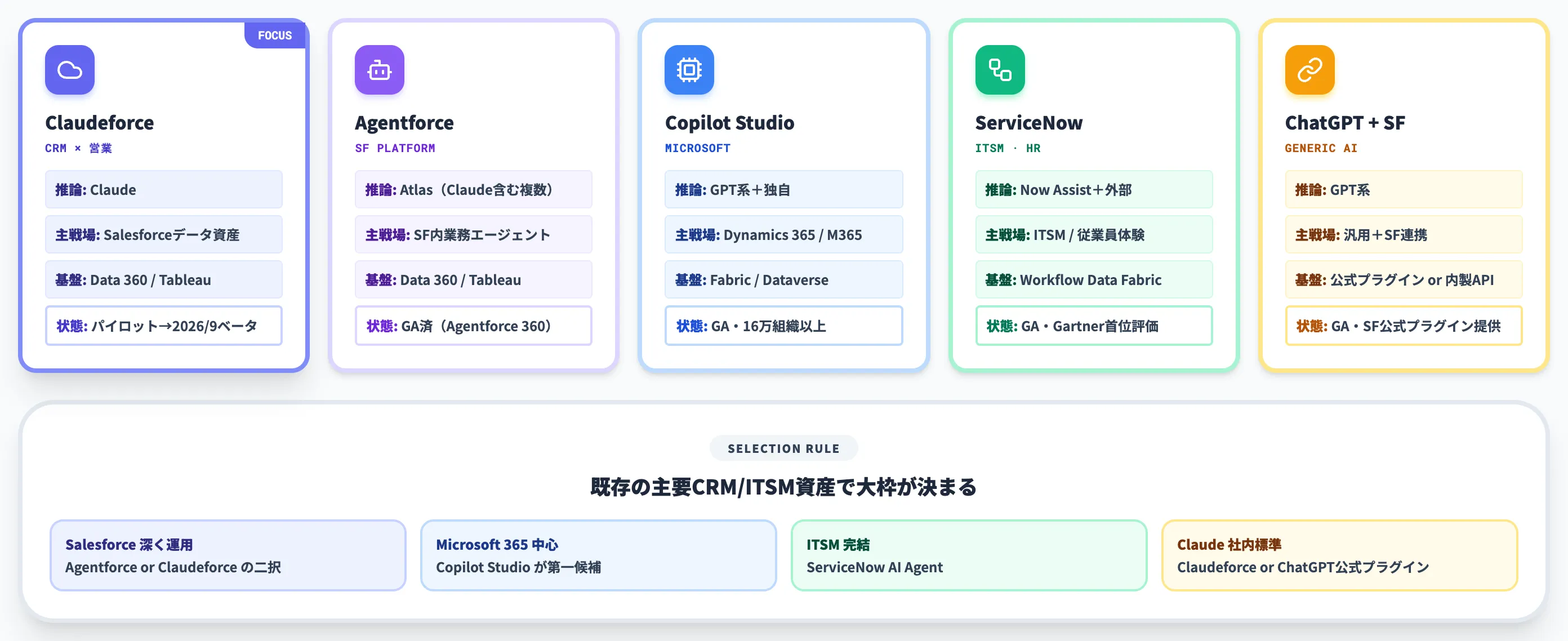Click the 'CRM × 営業' subtitle
The width and height of the screenshot is (1568, 641).
tap(78, 148)
